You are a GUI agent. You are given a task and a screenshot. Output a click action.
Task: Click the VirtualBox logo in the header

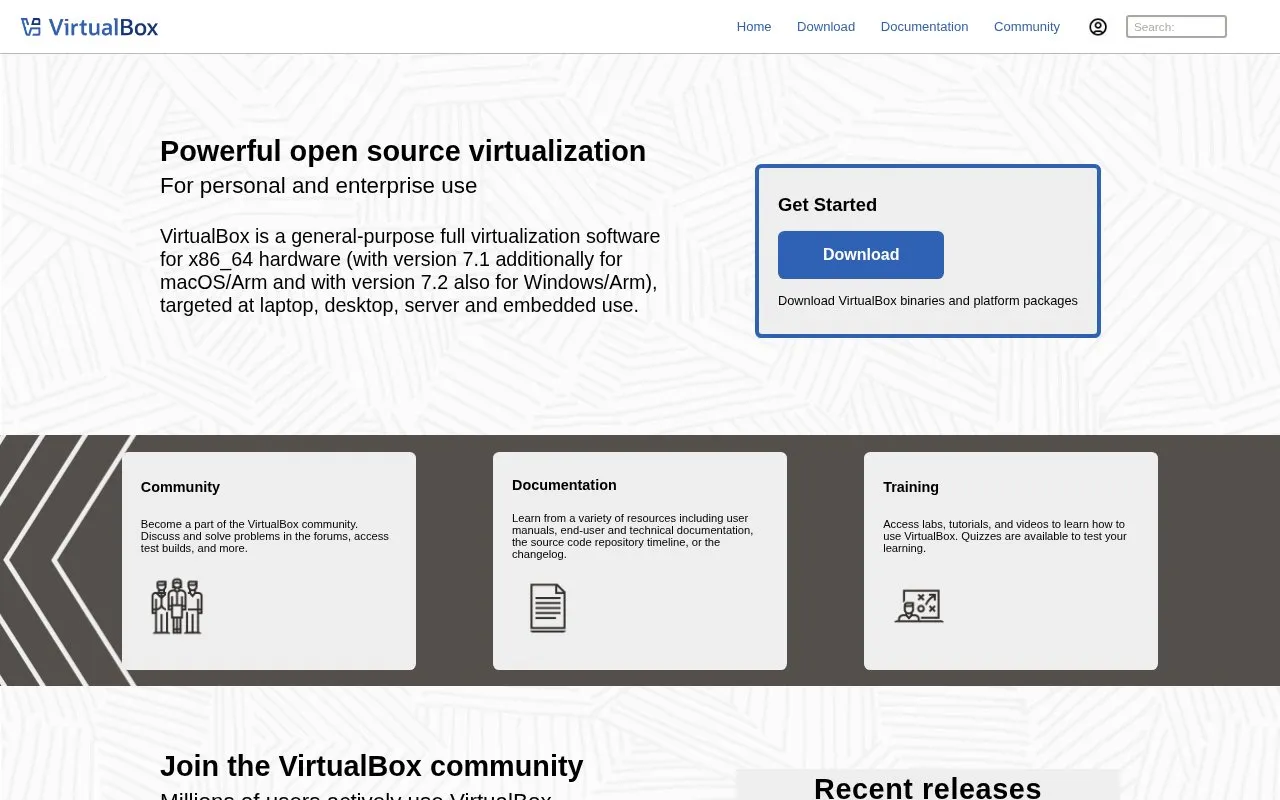coord(89,27)
